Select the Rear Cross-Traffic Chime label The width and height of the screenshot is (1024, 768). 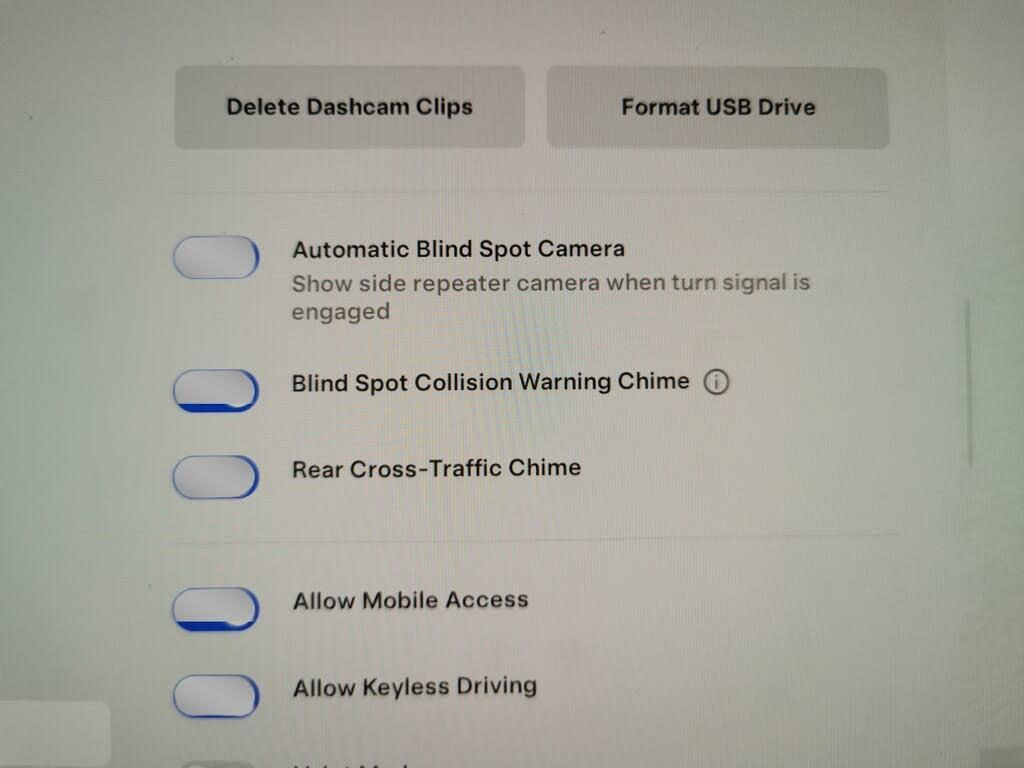pyautogui.click(x=436, y=468)
